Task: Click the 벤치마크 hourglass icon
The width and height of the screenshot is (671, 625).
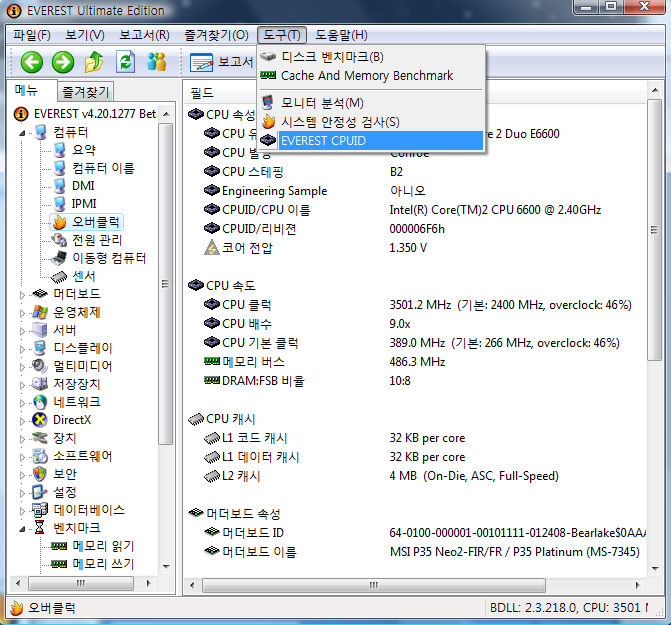Action: tap(39, 527)
